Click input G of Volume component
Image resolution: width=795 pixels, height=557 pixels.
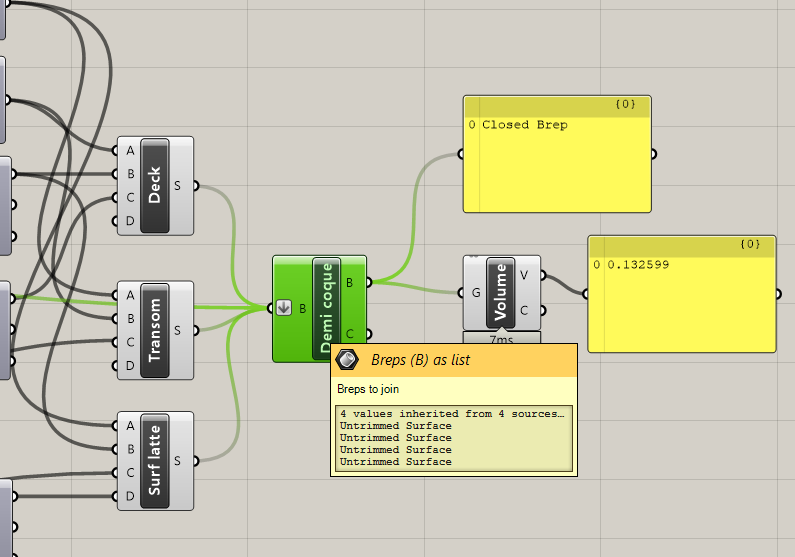pyautogui.click(x=476, y=292)
